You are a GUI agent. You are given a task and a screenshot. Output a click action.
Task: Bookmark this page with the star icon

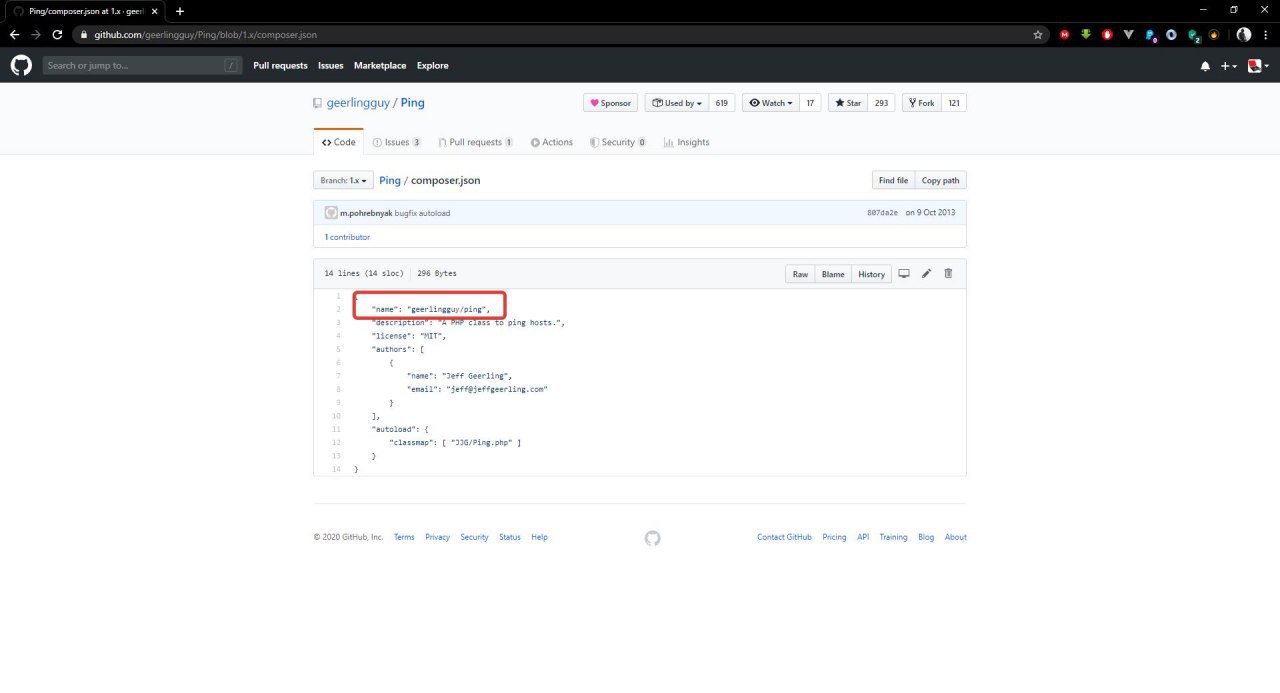click(x=1038, y=34)
